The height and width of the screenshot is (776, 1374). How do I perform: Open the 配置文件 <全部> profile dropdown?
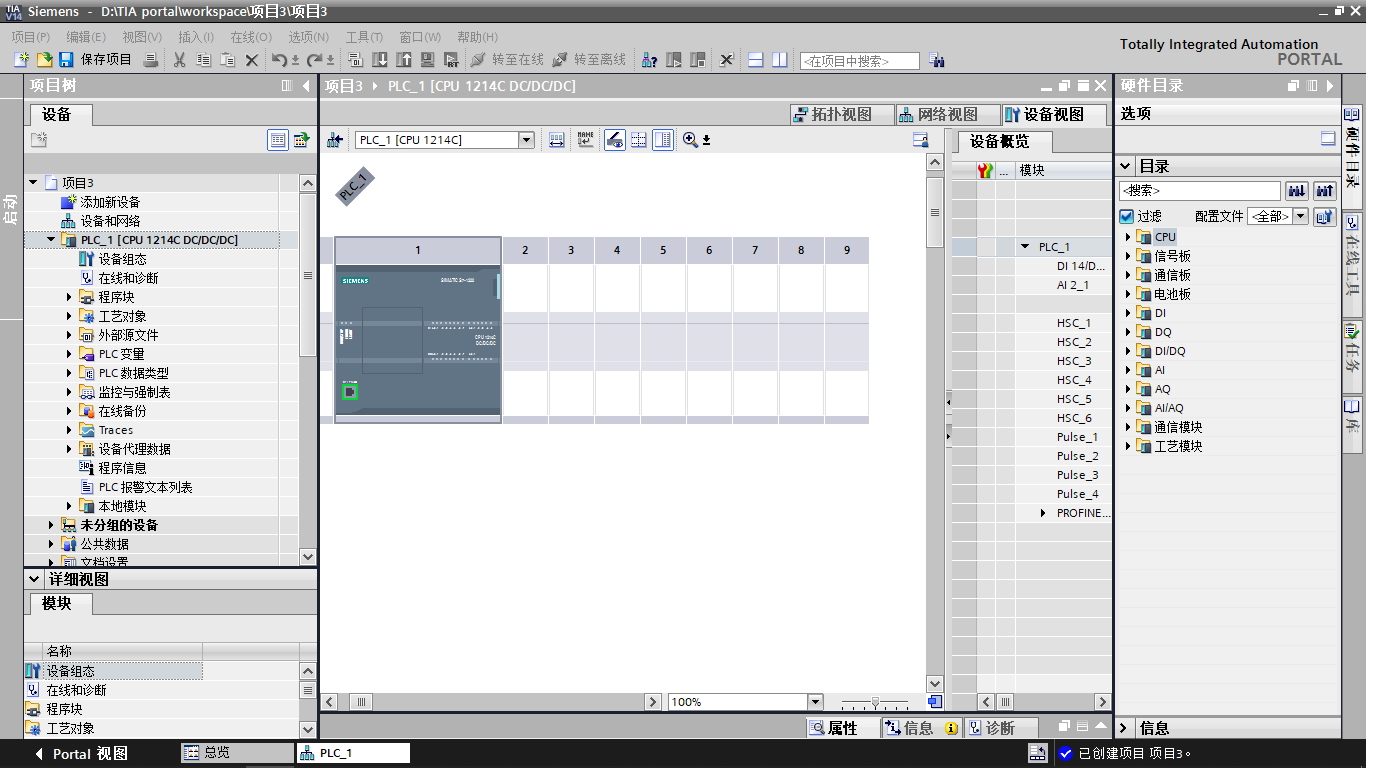coord(1300,216)
